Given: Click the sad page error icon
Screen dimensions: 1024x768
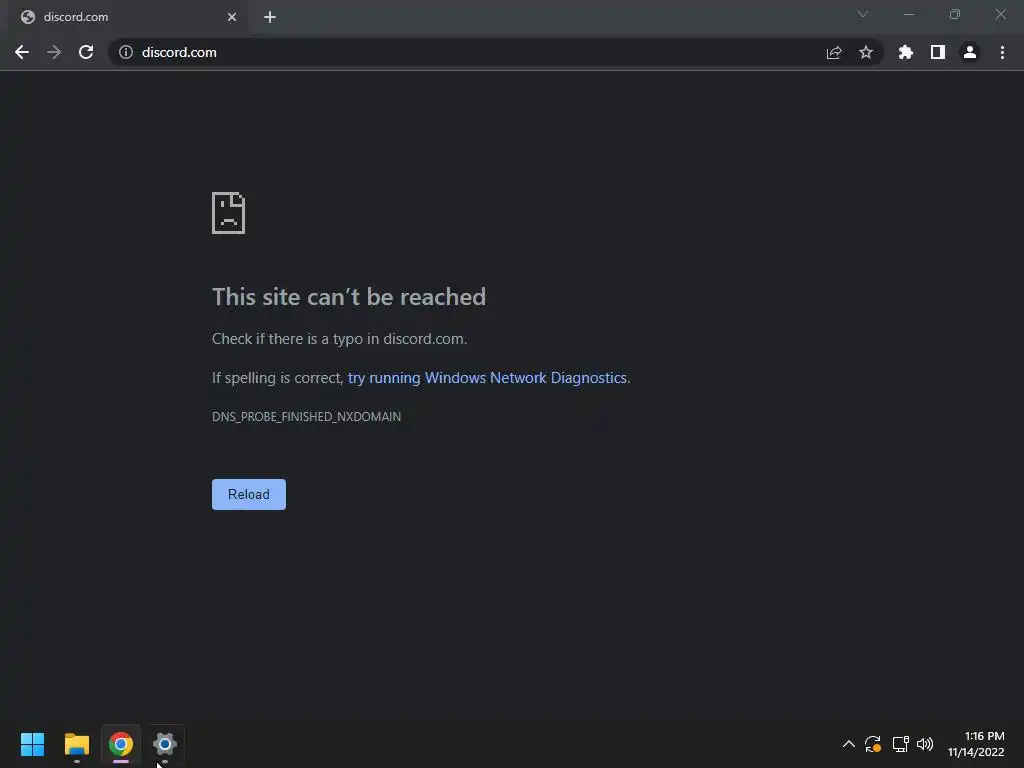Looking at the screenshot, I should click(229, 213).
